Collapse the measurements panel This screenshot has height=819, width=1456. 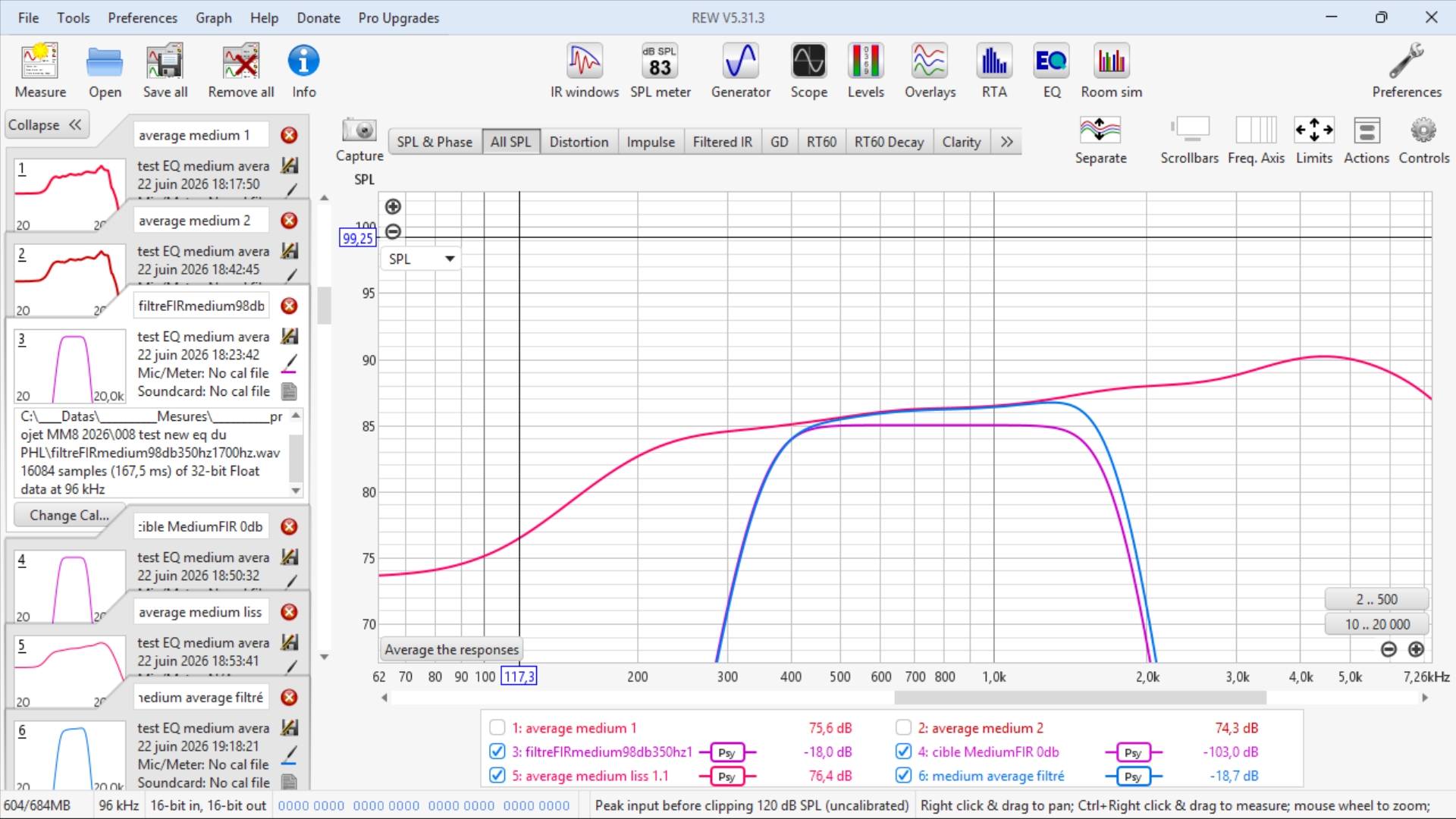[45, 125]
